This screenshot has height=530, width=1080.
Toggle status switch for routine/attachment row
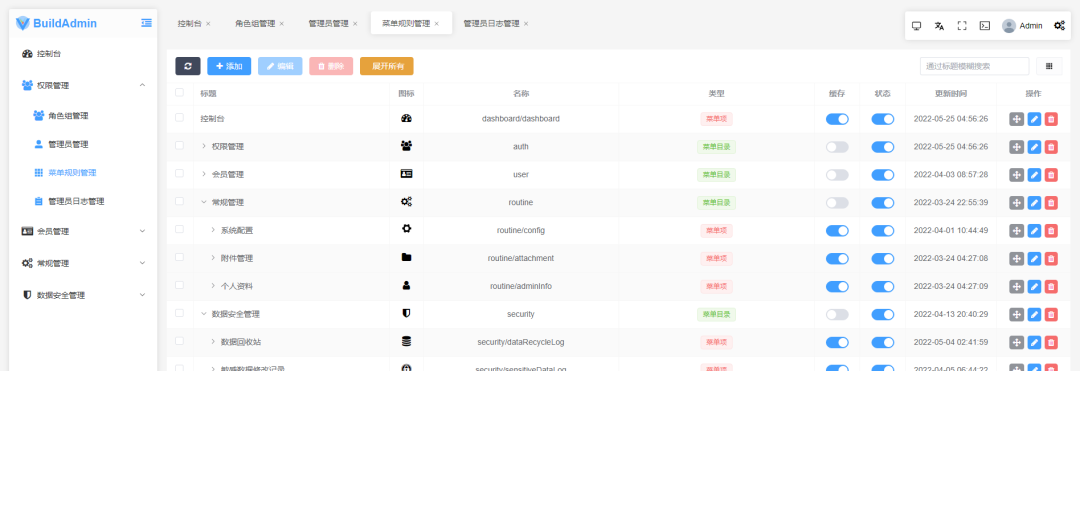(883, 258)
